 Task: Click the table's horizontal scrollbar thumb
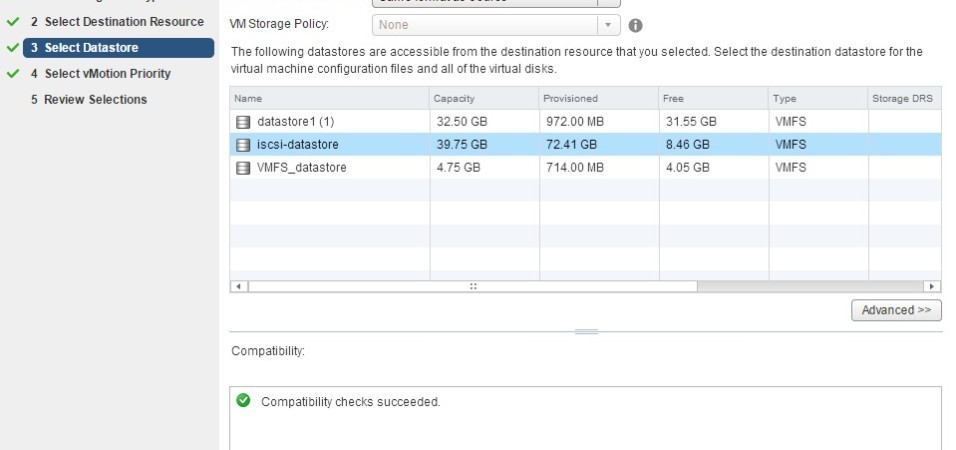point(473,286)
